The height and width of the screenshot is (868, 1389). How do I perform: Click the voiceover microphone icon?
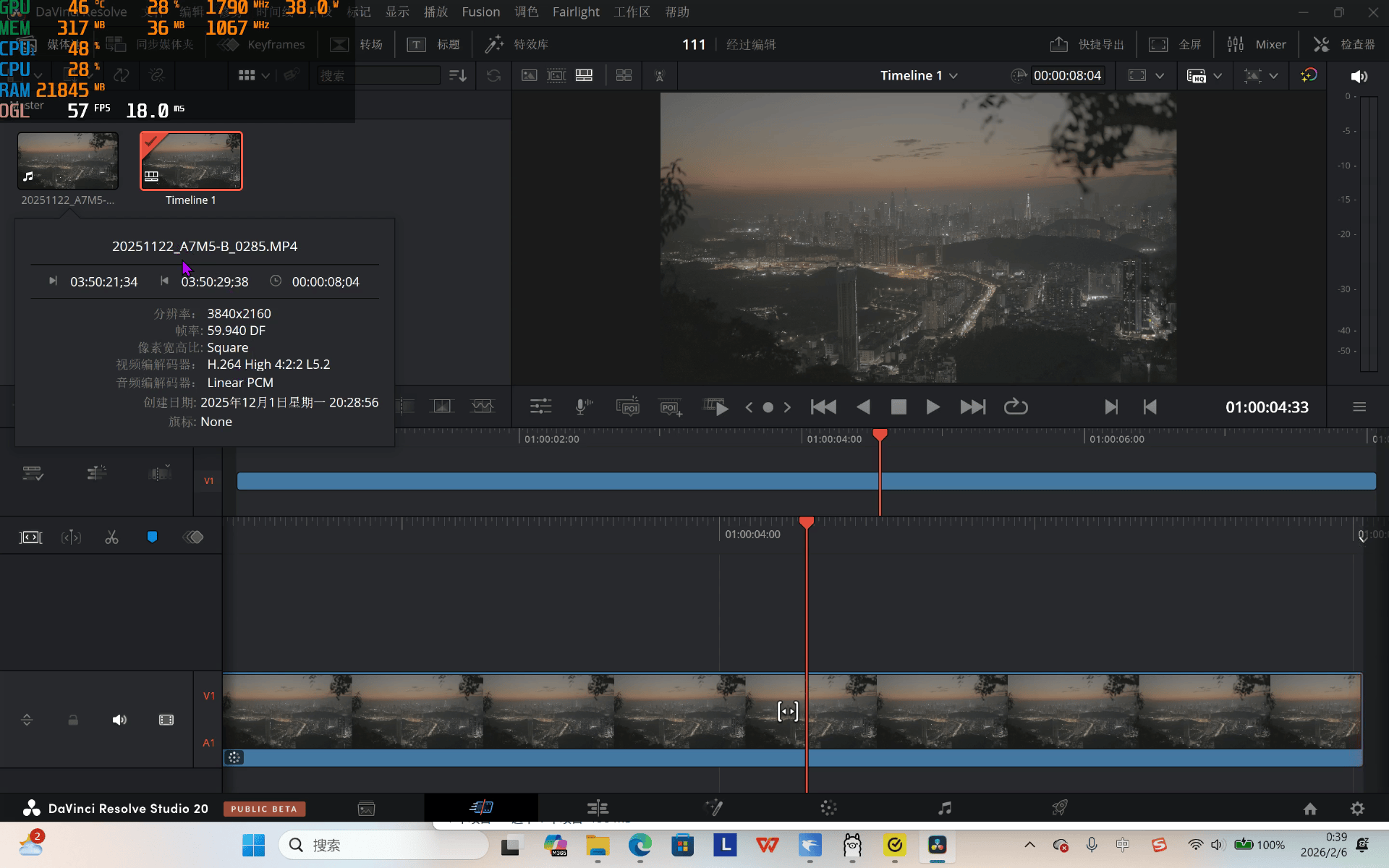(583, 407)
